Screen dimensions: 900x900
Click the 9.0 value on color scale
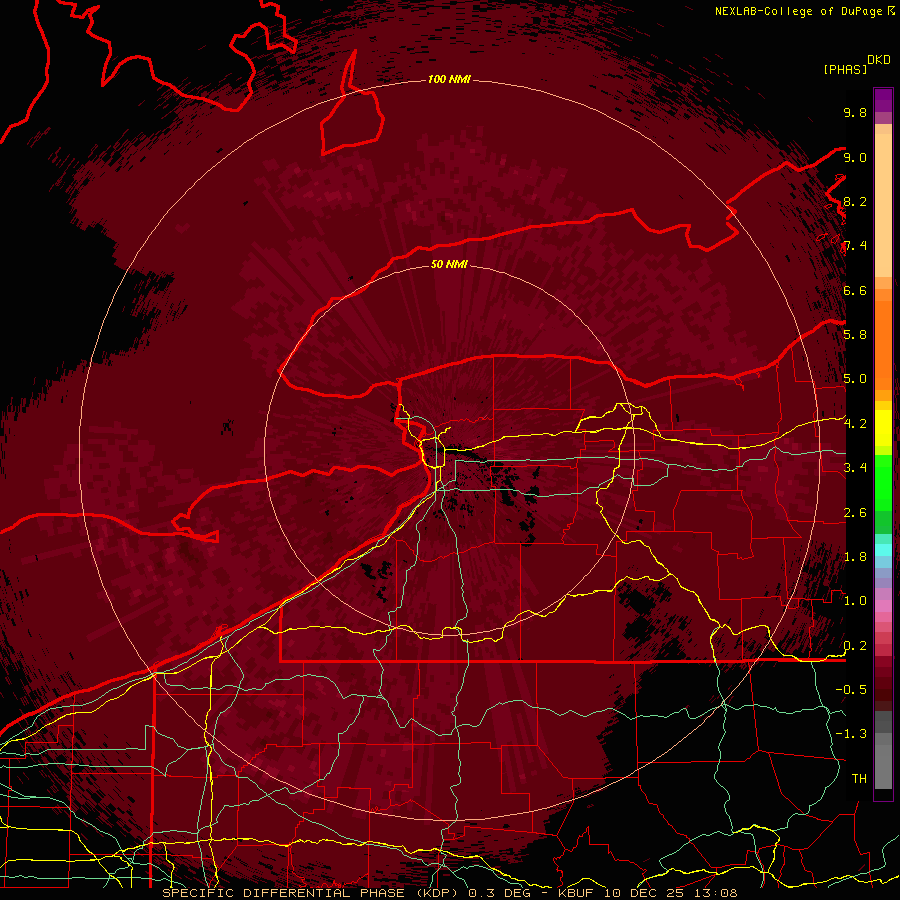(x=855, y=157)
